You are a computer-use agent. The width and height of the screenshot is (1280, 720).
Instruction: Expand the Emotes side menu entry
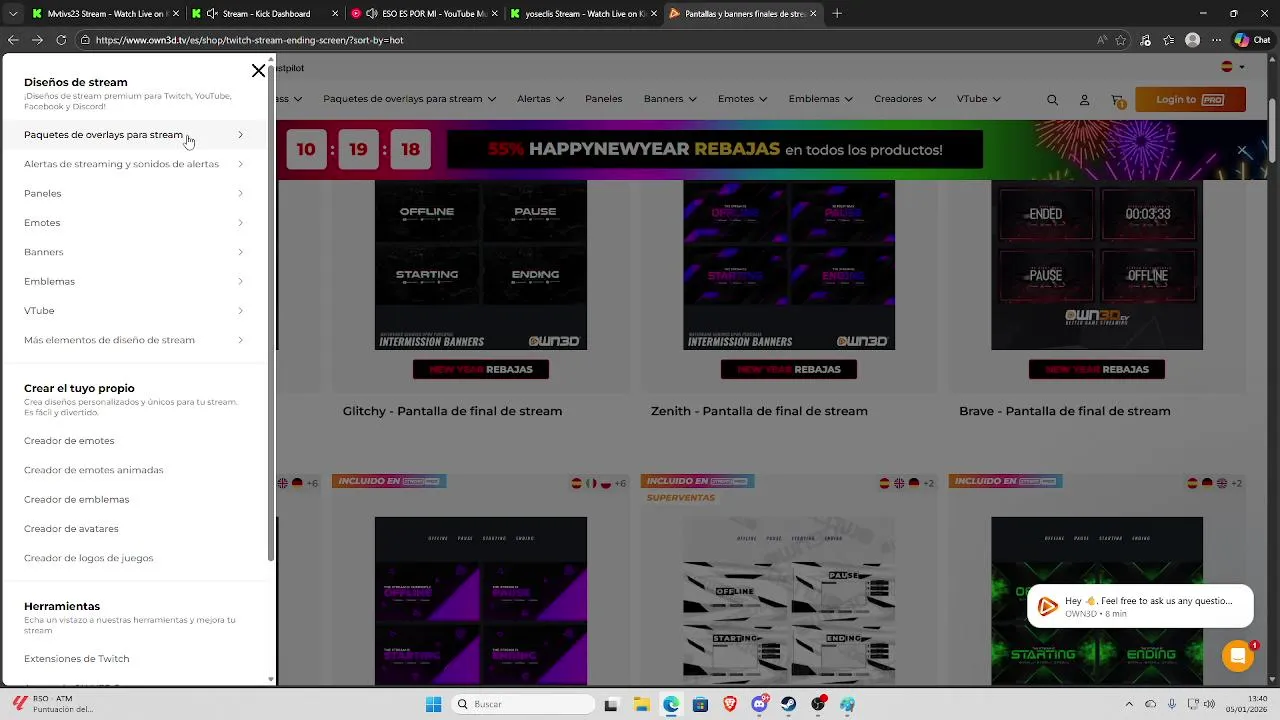134,222
